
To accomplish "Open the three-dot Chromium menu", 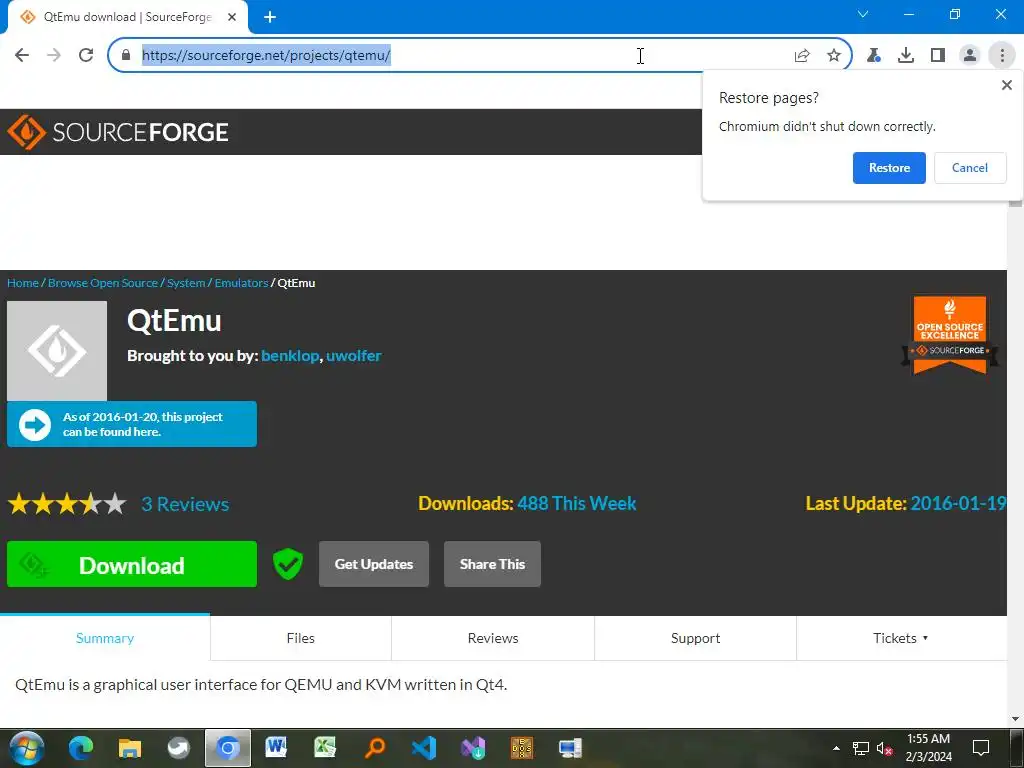I will [x=1002, y=56].
